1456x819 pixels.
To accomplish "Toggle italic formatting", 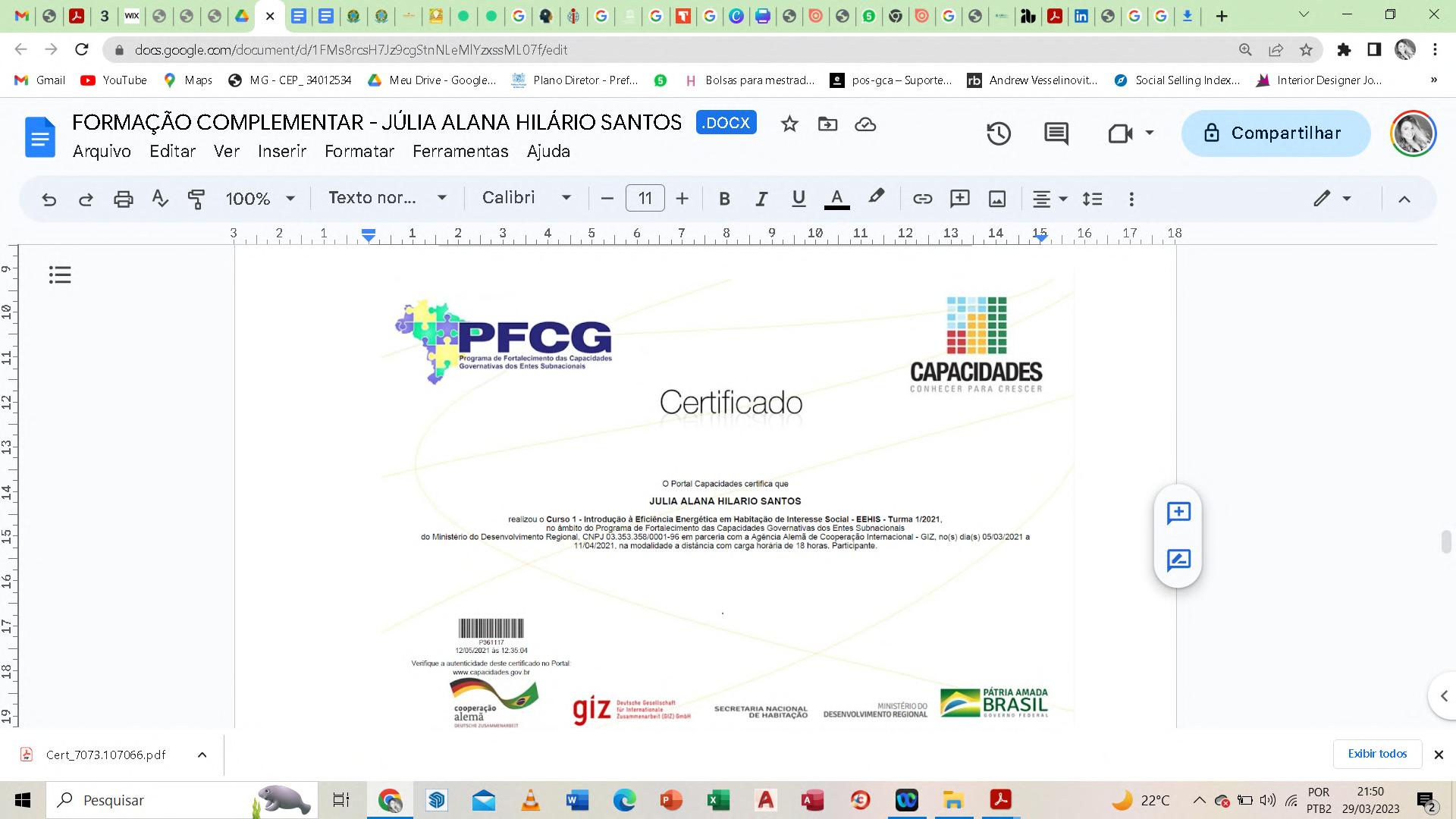I will coord(761,199).
